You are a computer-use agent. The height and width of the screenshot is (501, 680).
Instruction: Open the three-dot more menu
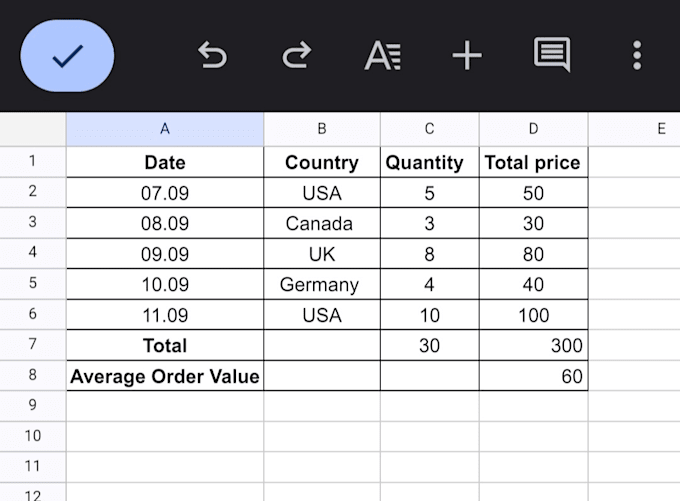pos(637,55)
